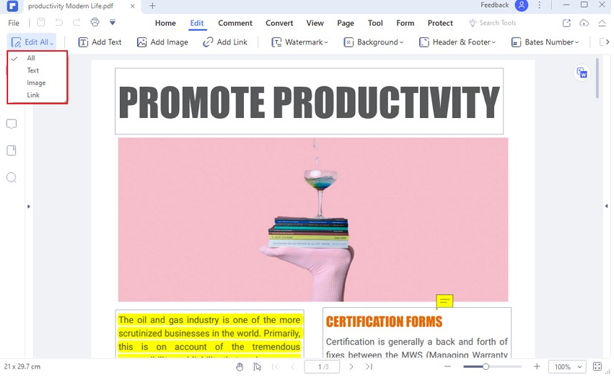Click the zoom slider handle

(x=486, y=367)
